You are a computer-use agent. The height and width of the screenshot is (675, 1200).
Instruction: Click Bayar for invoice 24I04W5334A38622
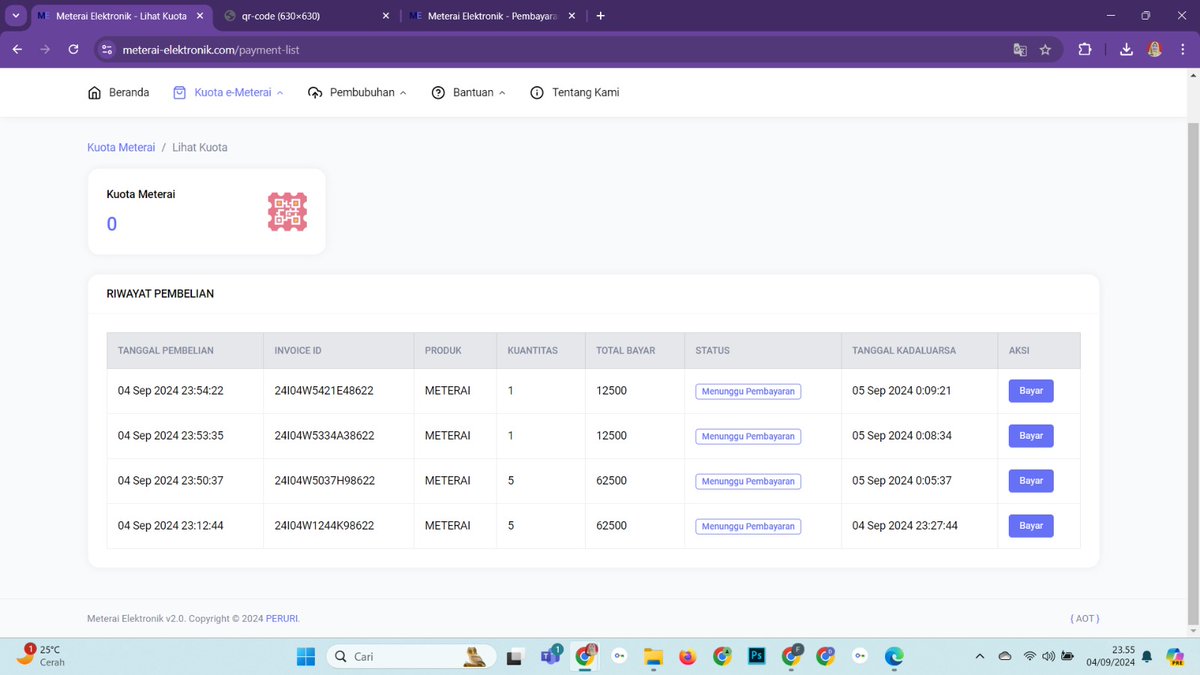click(x=1031, y=436)
